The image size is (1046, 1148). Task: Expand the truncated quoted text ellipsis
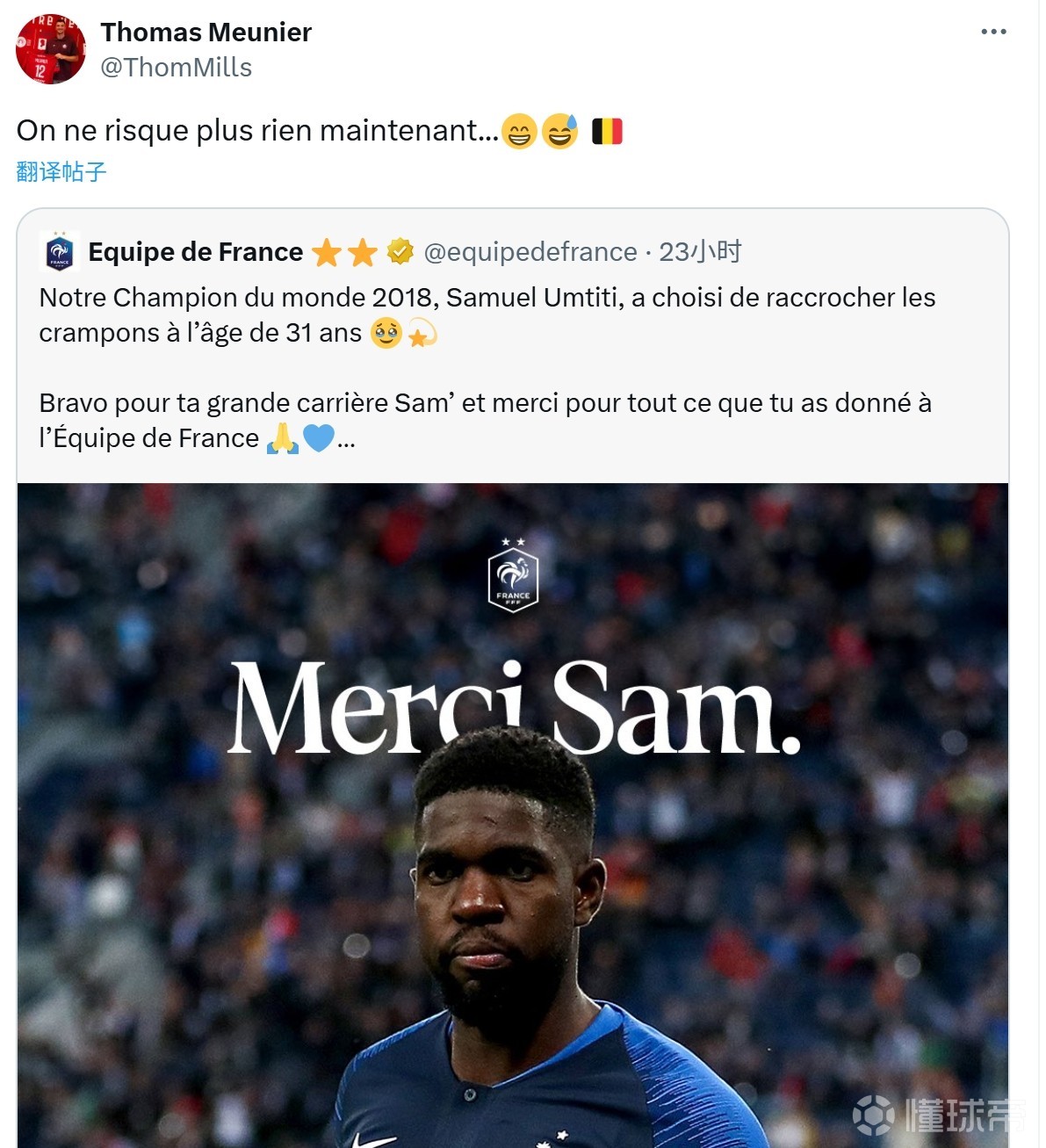(x=347, y=439)
